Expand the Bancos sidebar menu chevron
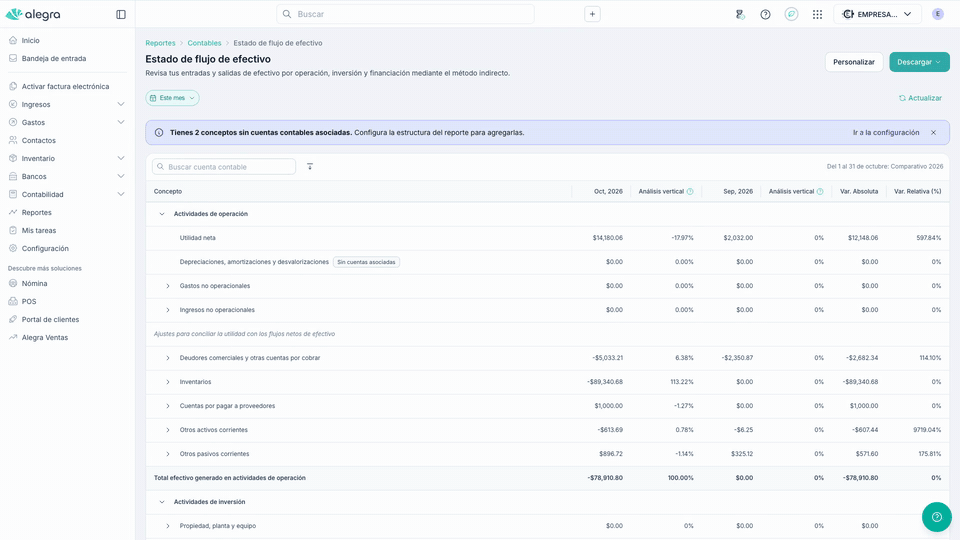The width and height of the screenshot is (960, 540). [121, 176]
